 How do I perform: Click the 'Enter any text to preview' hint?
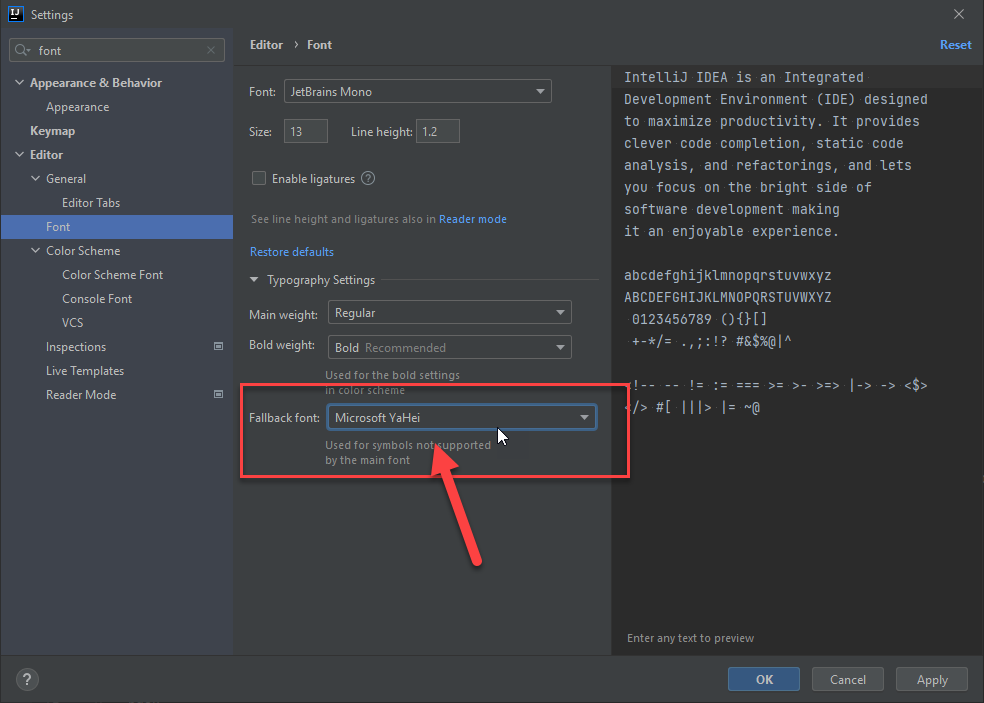tap(690, 638)
